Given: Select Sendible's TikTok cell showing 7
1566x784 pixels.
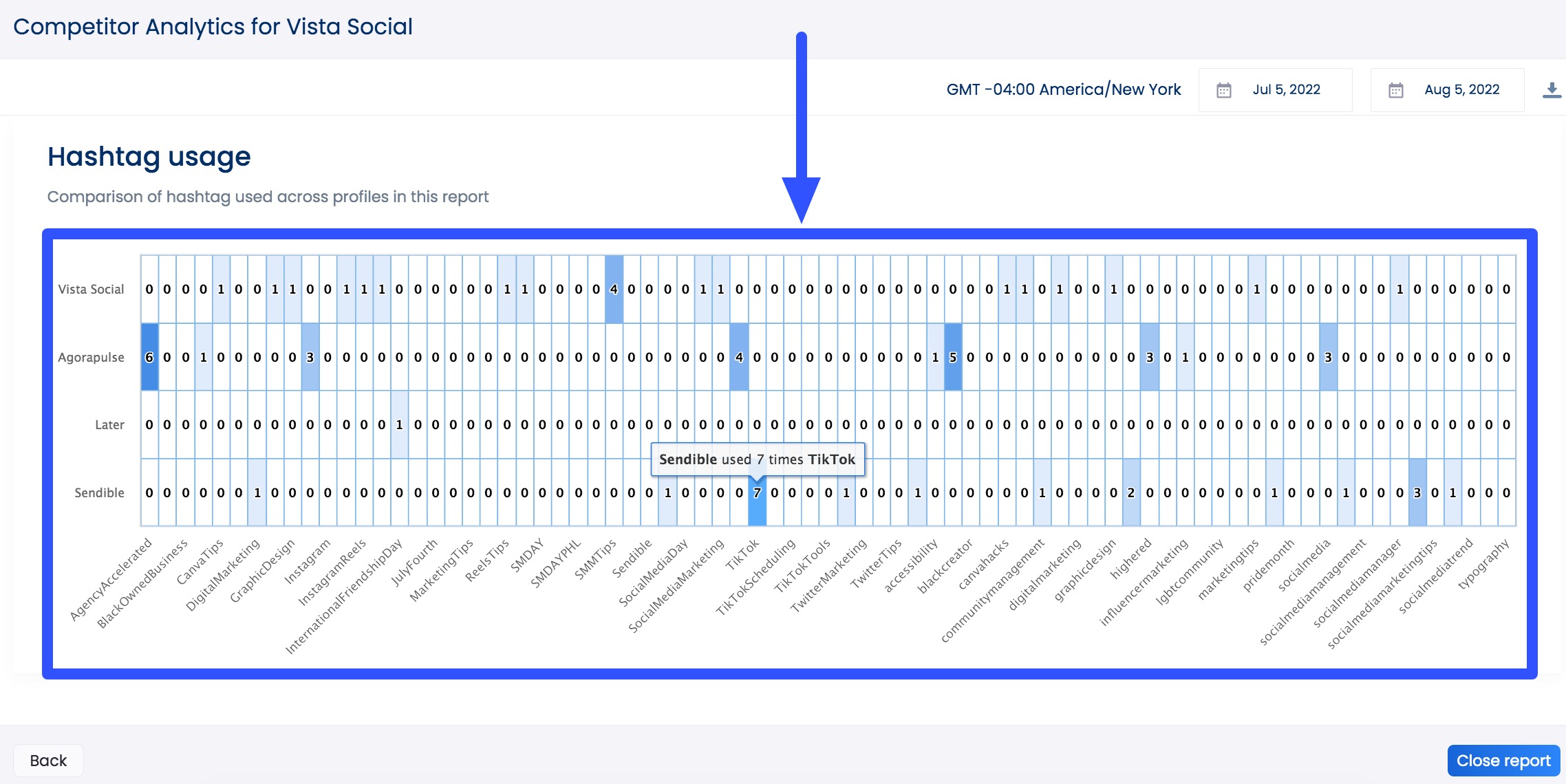Looking at the screenshot, I should tap(755, 492).
